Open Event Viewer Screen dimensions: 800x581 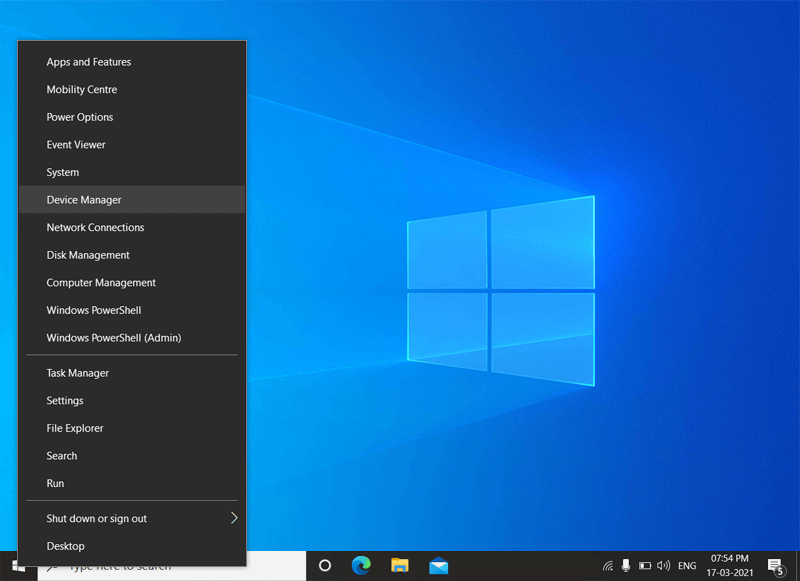point(75,144)
